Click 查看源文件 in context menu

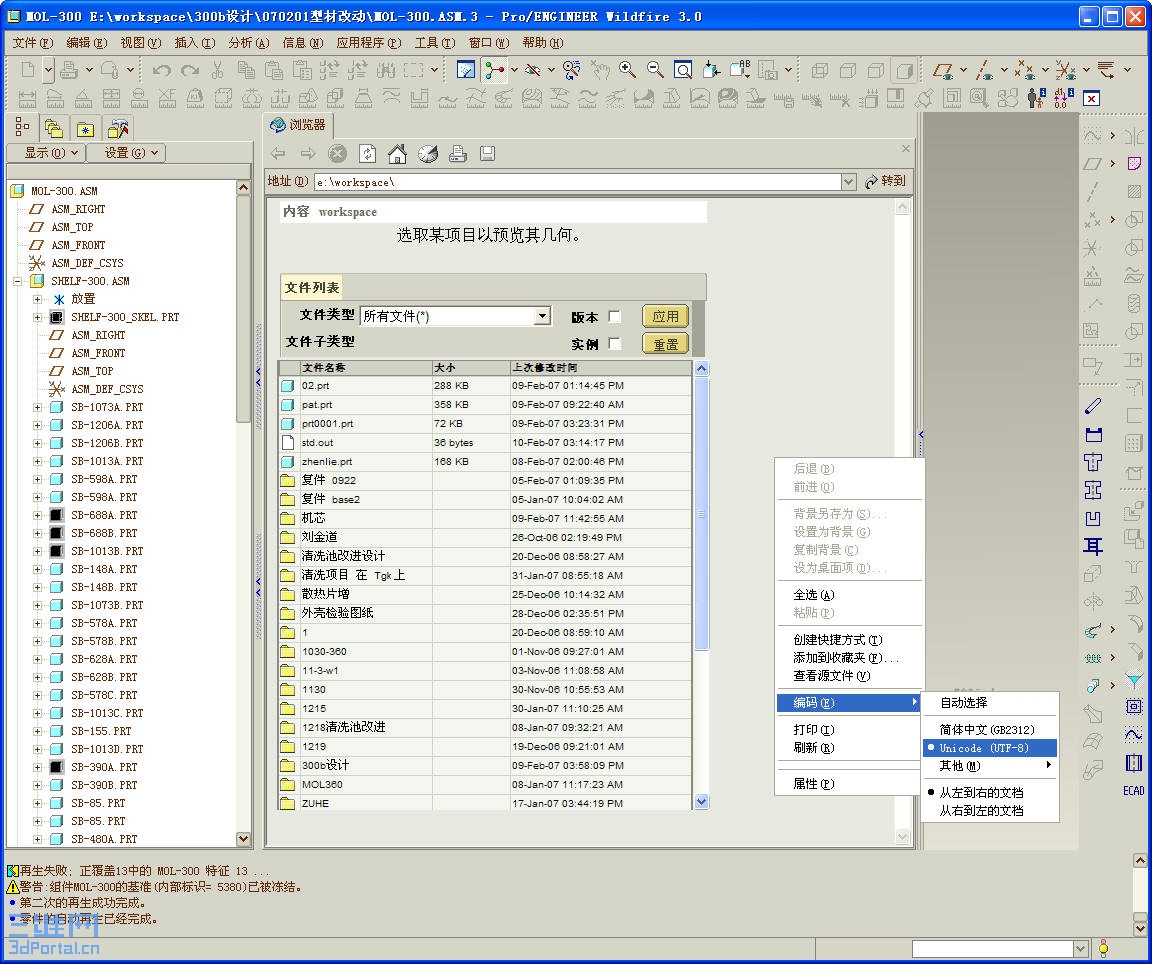[x=849, y=676]
